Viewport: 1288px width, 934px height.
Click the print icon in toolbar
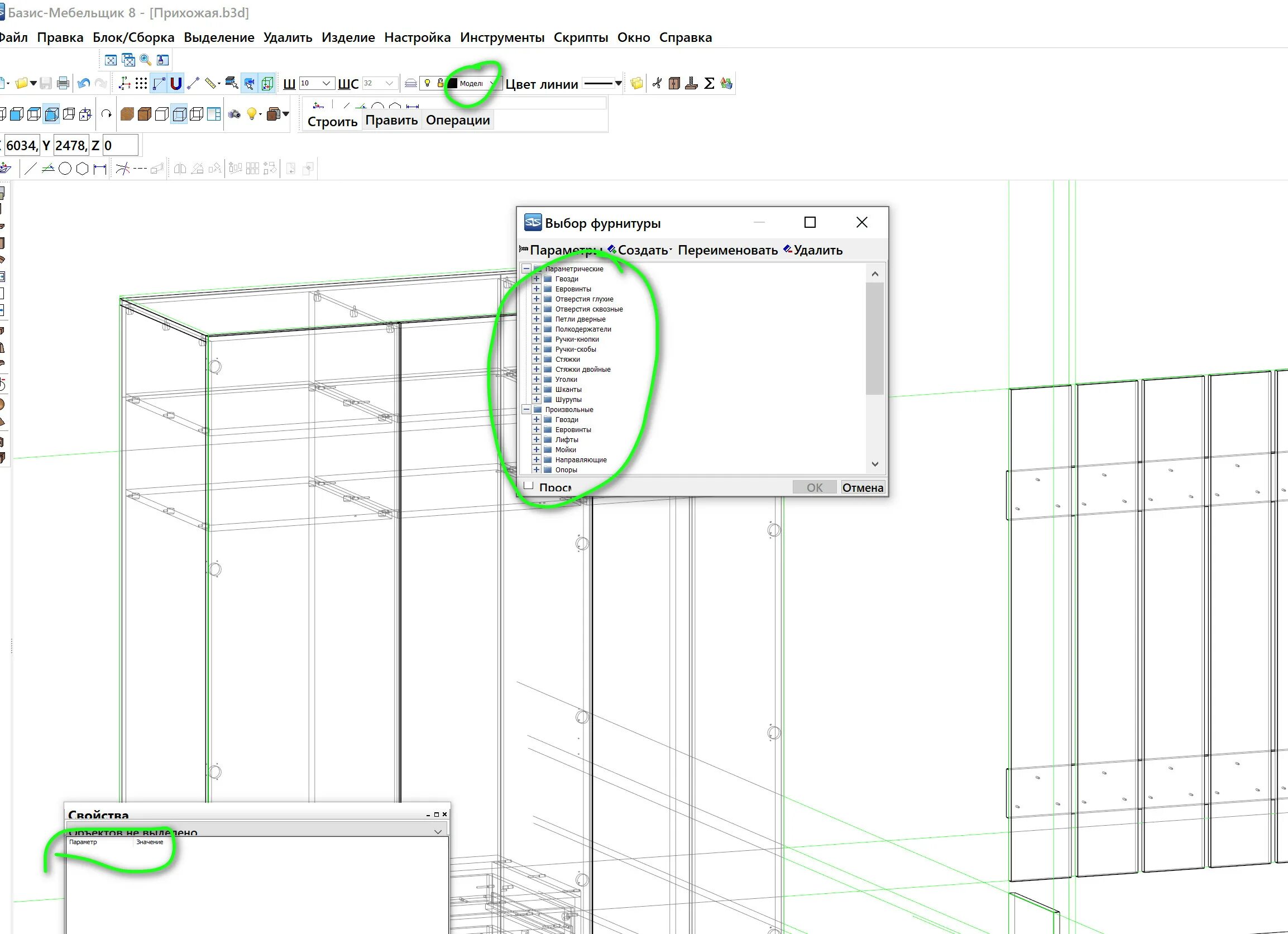tap(63, 84)
